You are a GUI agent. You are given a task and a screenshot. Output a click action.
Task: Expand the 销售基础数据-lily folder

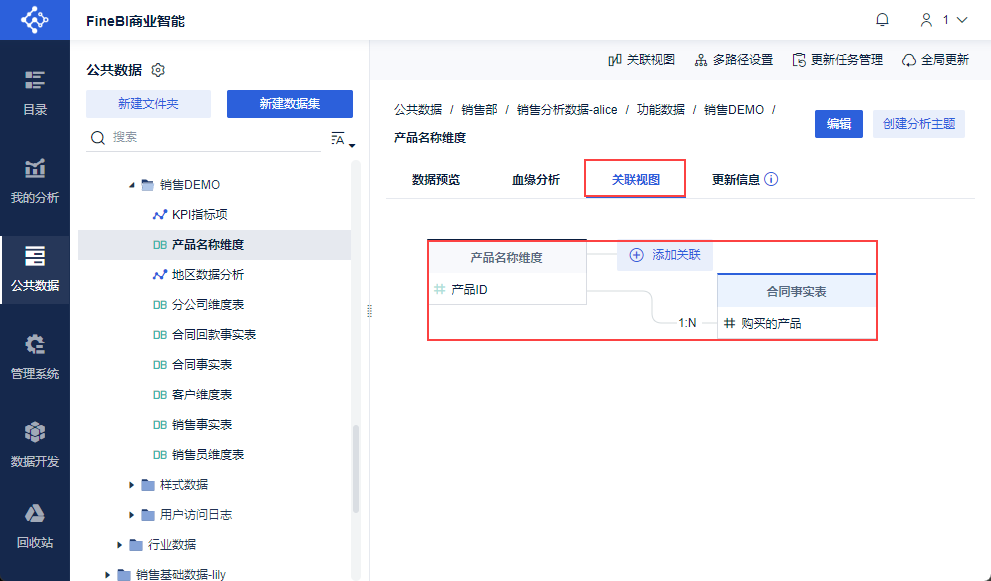click(107, 575)
